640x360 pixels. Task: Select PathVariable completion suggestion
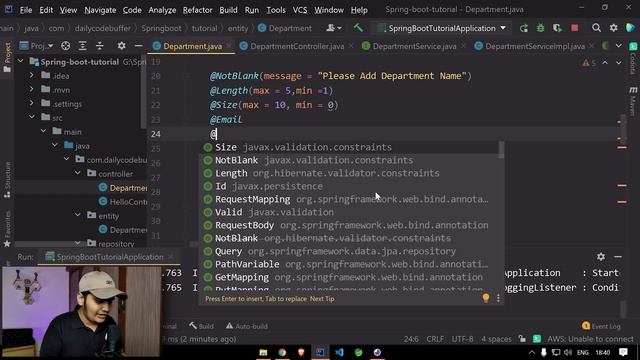(350, 264)
